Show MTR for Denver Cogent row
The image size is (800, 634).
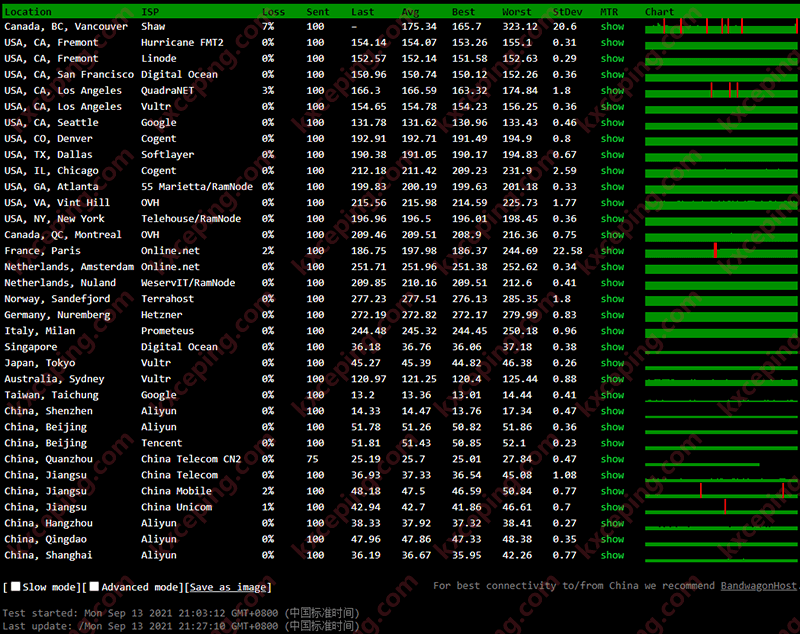[x=612, y=139]
